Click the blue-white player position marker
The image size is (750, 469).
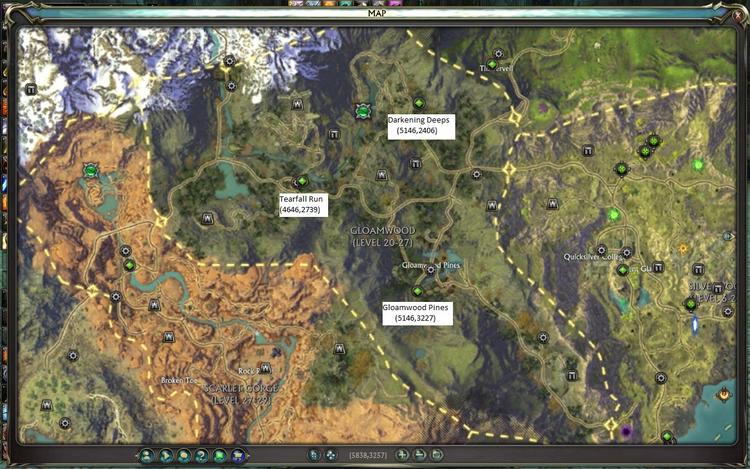coord(695,325)
